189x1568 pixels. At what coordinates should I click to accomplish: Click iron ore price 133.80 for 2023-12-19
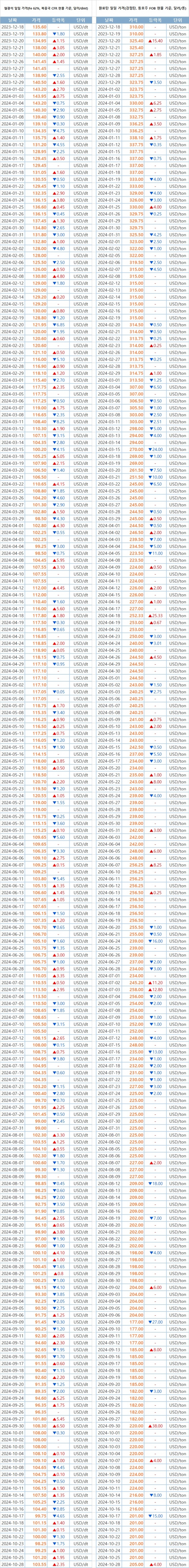[x=39, y=34]
